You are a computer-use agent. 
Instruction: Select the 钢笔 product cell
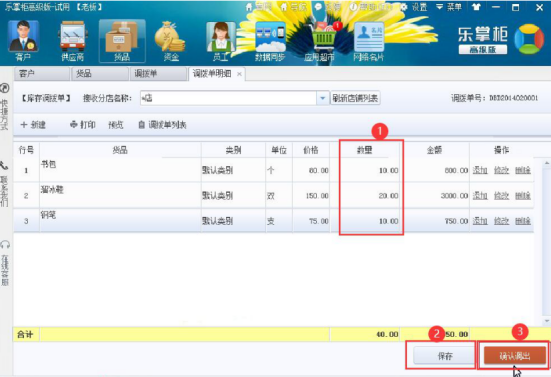click(x=120, y=221)
